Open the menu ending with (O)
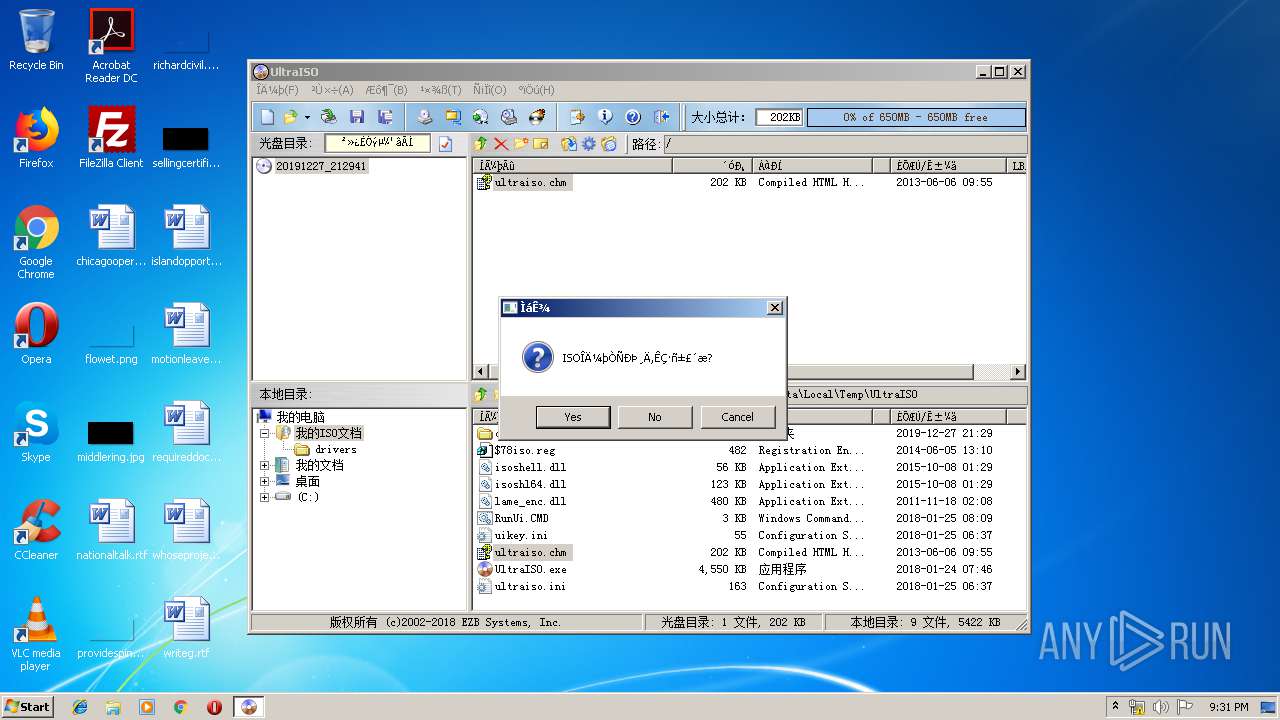The width and height of the screenshot is (1280, 720). tap(490, 90)
